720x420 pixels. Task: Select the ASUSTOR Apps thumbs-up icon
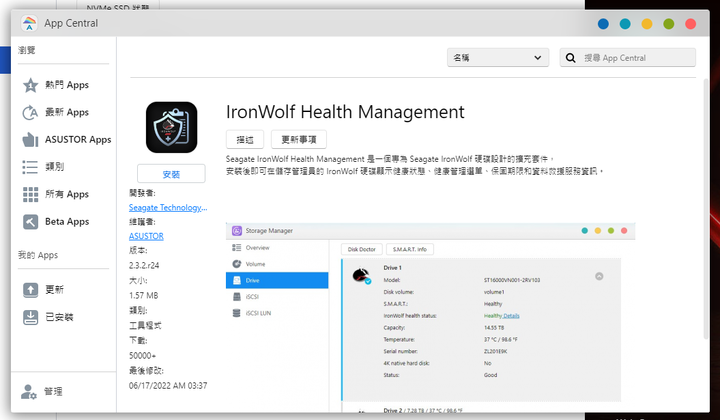[30, 140]
